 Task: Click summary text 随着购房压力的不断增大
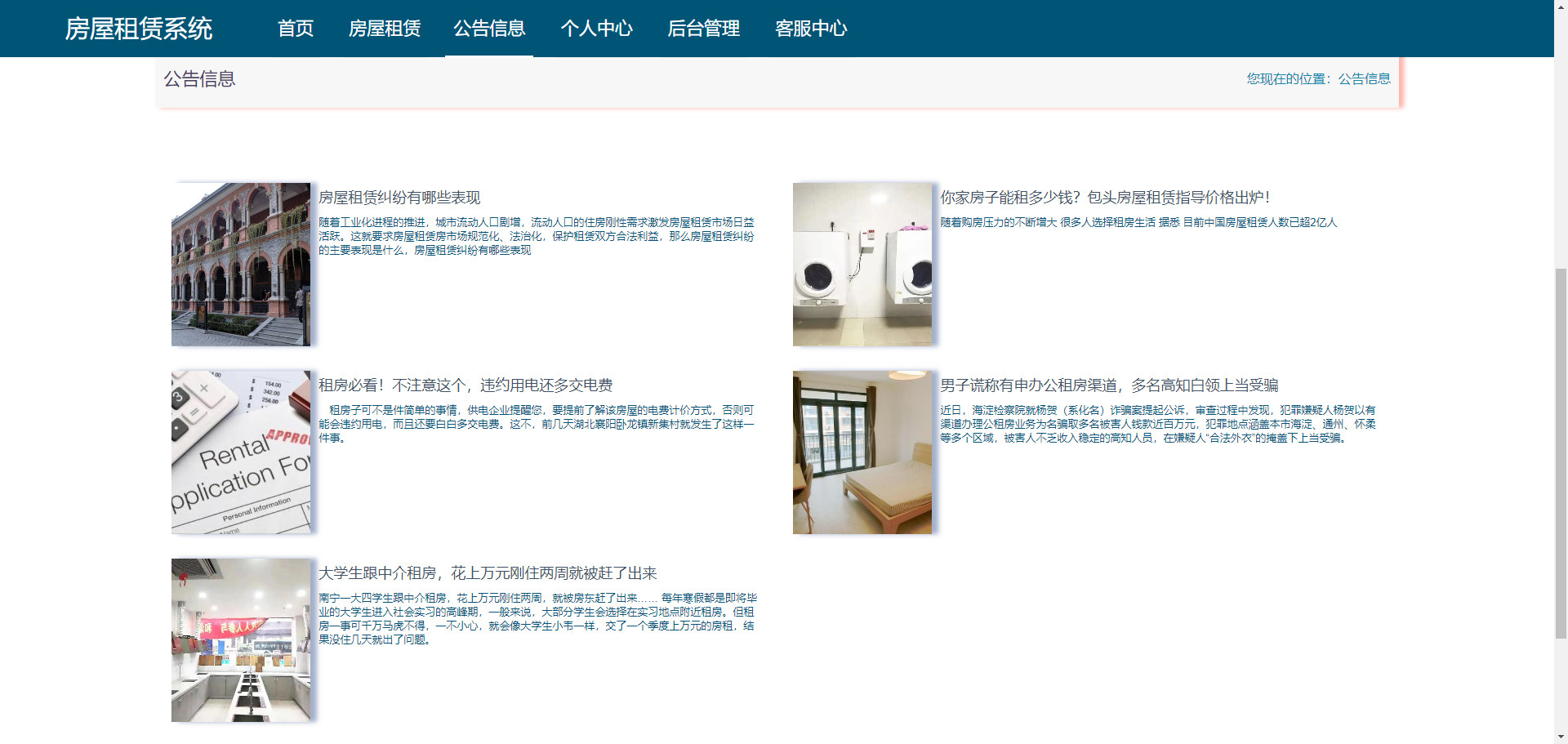[x=1138, y=222]
